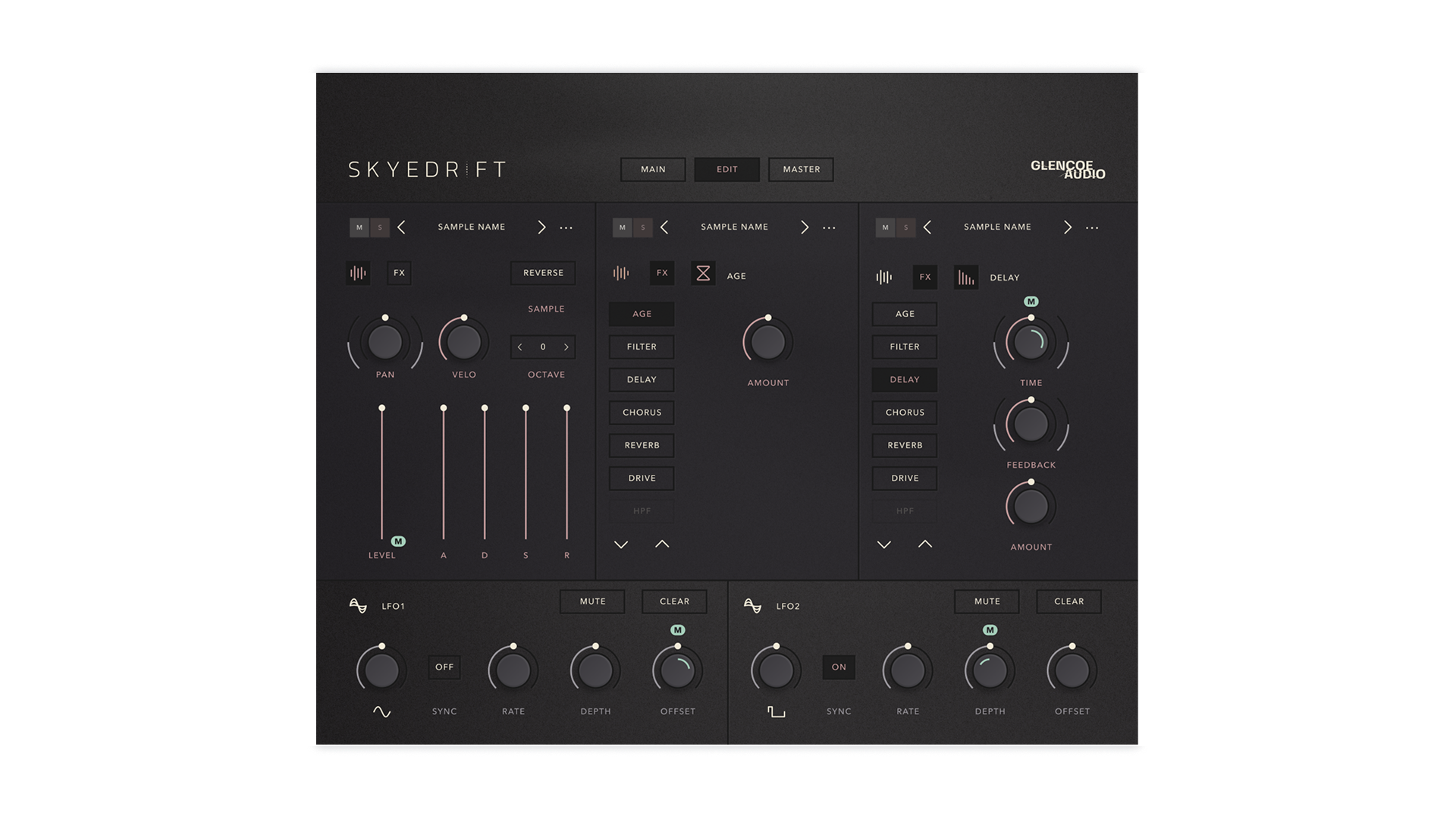This screenshot has height=819, width=1456.
Task: Go to previous sample in first panel
Action: [401, 227]
